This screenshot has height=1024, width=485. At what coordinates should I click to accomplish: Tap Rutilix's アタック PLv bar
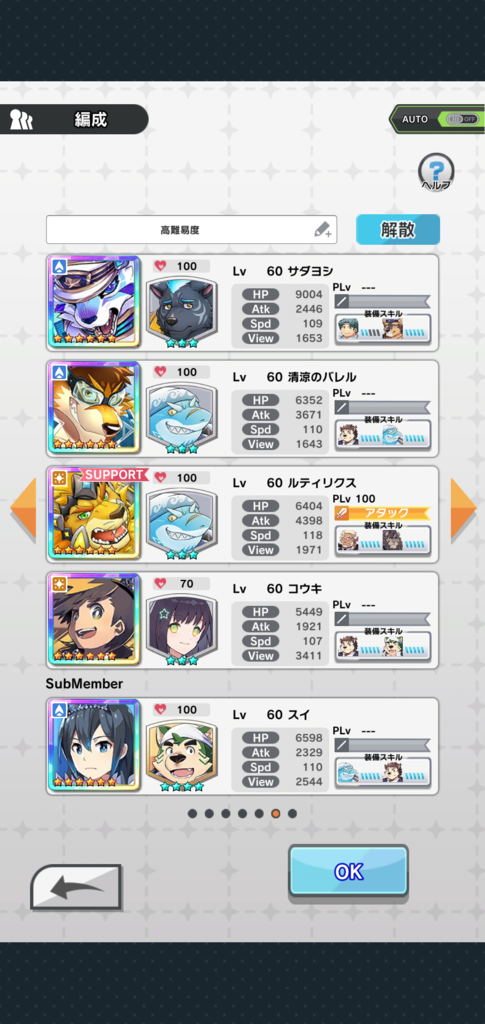pos(382,513)
